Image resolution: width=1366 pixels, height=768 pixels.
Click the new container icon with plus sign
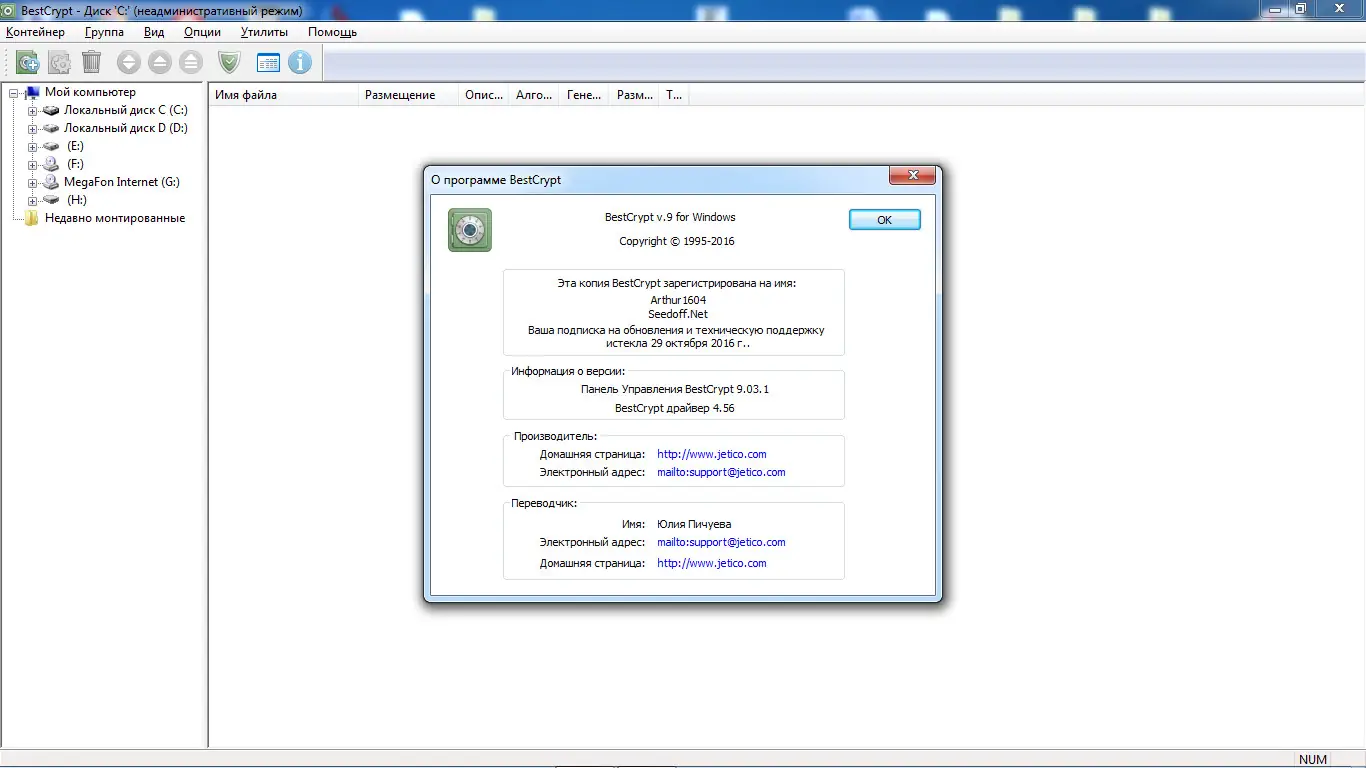(28, 62)
